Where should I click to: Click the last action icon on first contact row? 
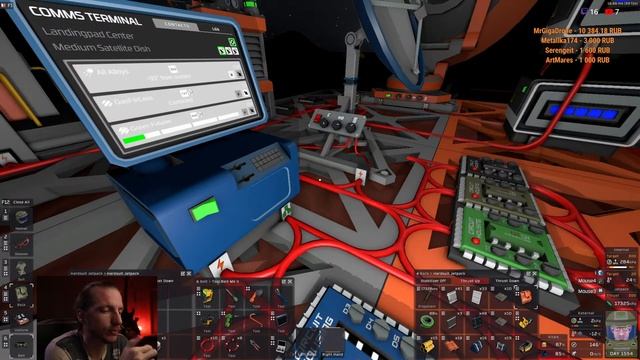pyautogui.click(x=239, y=74)
